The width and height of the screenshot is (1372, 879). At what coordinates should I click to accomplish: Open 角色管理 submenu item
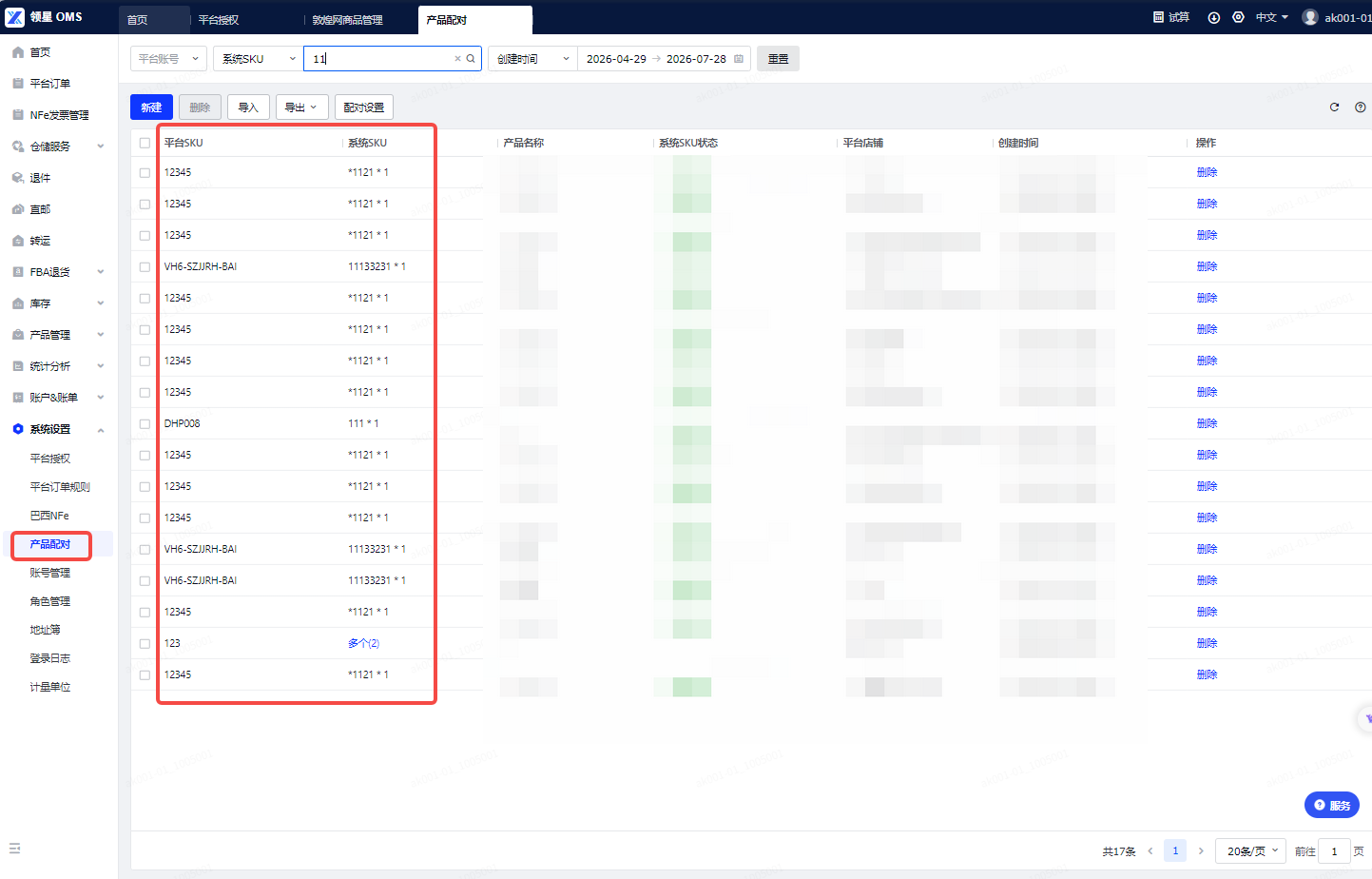pyautogui.click(x=50, y=601)
